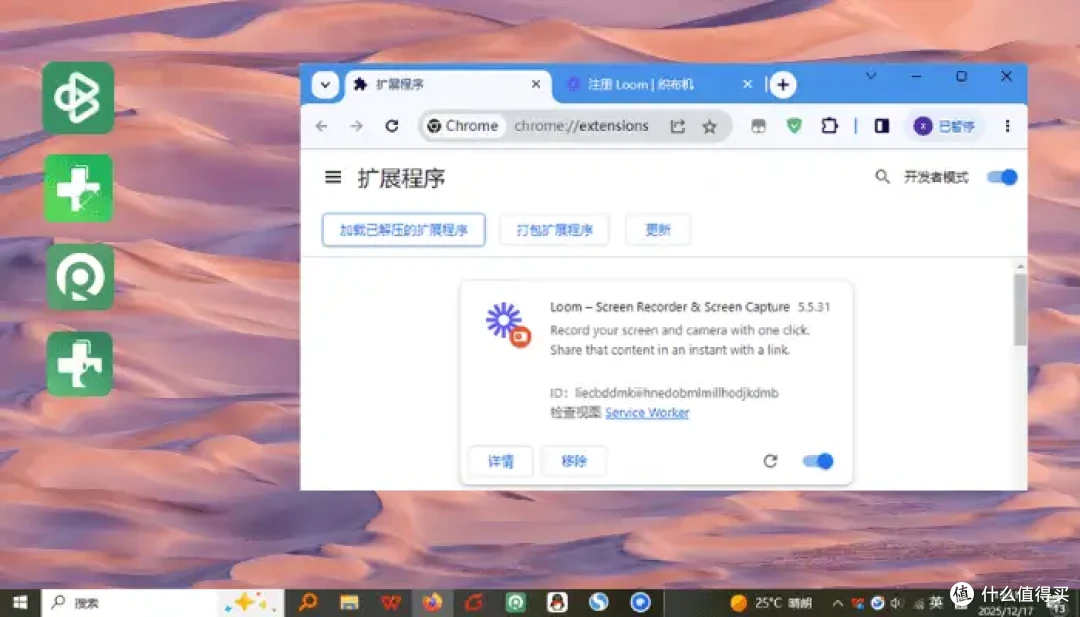Focus the chrome://extensions address bar
Screen dimensions: 1080x617
click(x=581, y=126)
